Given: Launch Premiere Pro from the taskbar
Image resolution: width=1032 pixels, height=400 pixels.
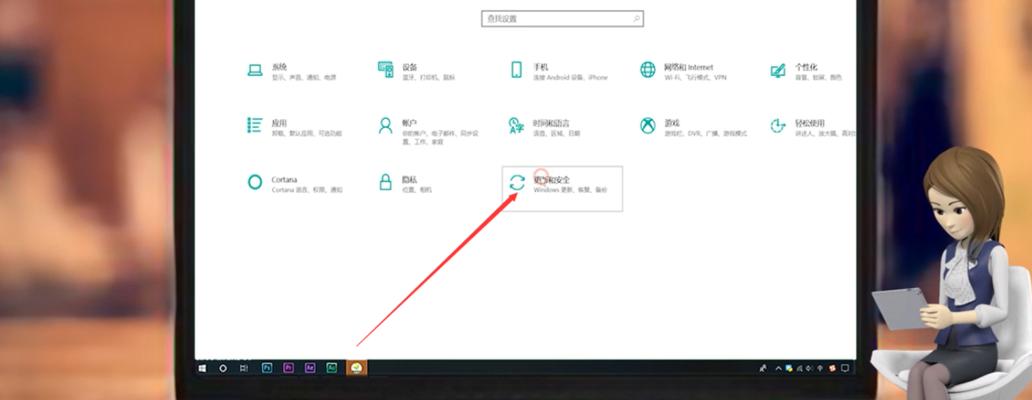Looking at the screenshot, I should [289, 368].
